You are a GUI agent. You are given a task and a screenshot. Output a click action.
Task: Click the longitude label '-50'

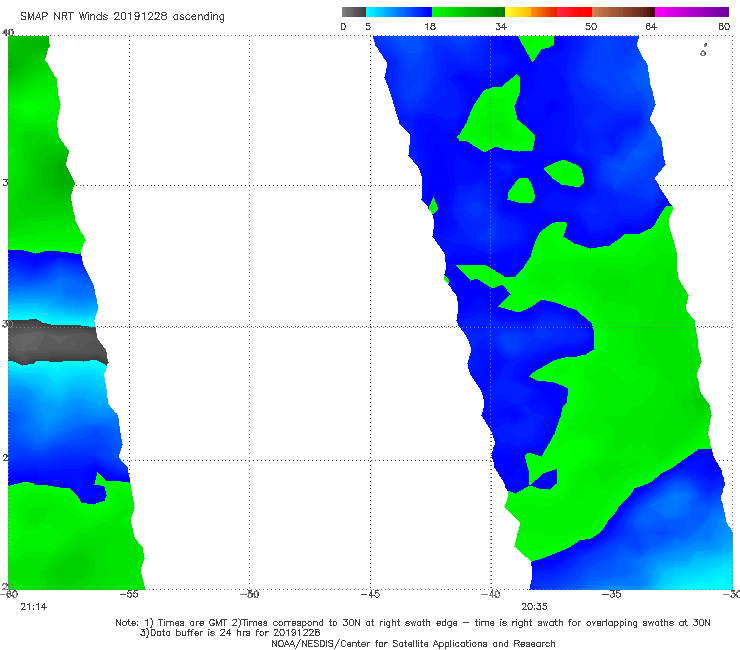250,594
